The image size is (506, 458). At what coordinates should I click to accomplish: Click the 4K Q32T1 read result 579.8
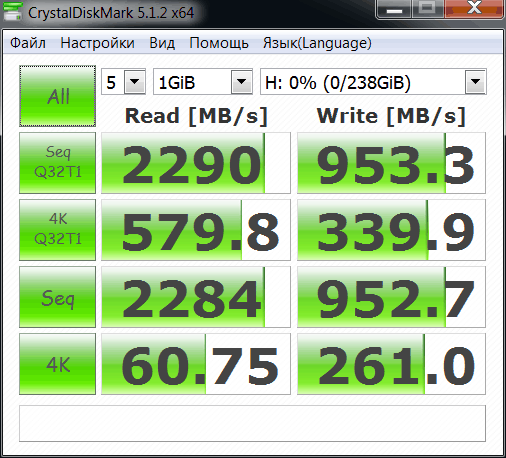pos(196,230)
